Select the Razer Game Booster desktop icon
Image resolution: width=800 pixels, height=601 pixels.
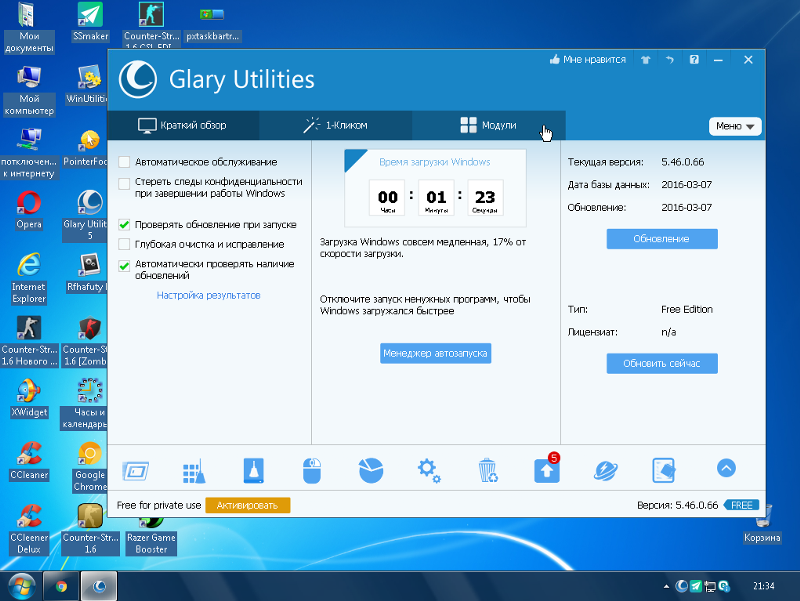point(151,535)
